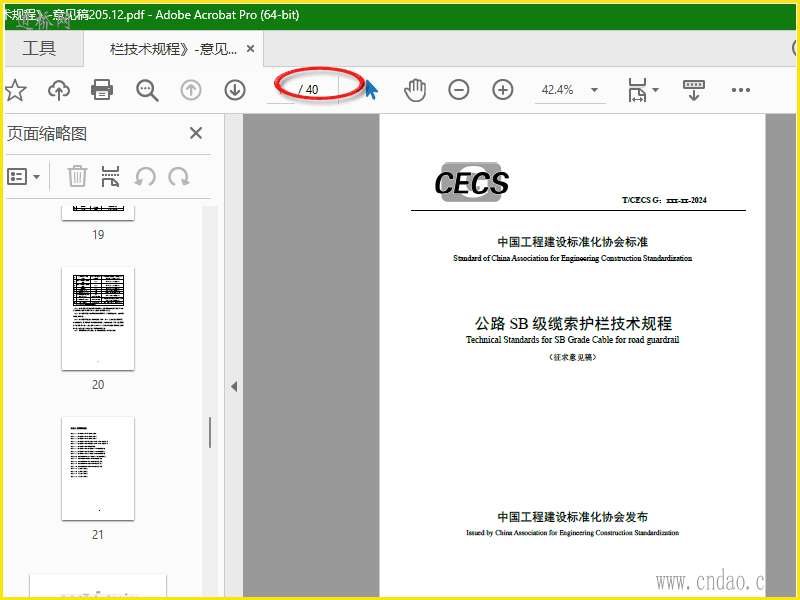Select the page 20 thumbnail
The image size is (800, 600).
pos(98,318)
